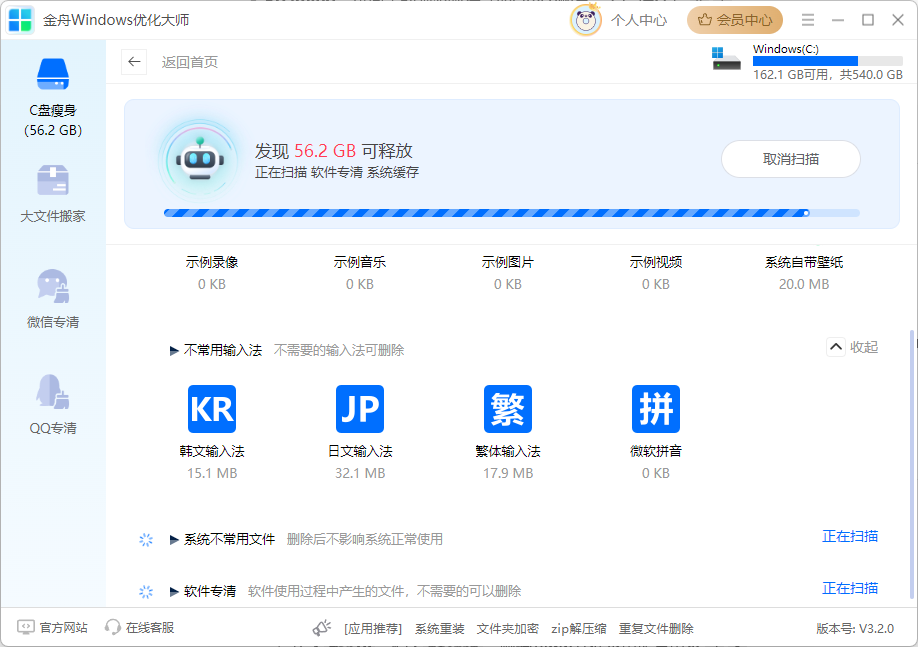Select the 示例录像 item
The height and width of the screenshot is (647, 918).
pyautogui.click(x=212, y=272)
